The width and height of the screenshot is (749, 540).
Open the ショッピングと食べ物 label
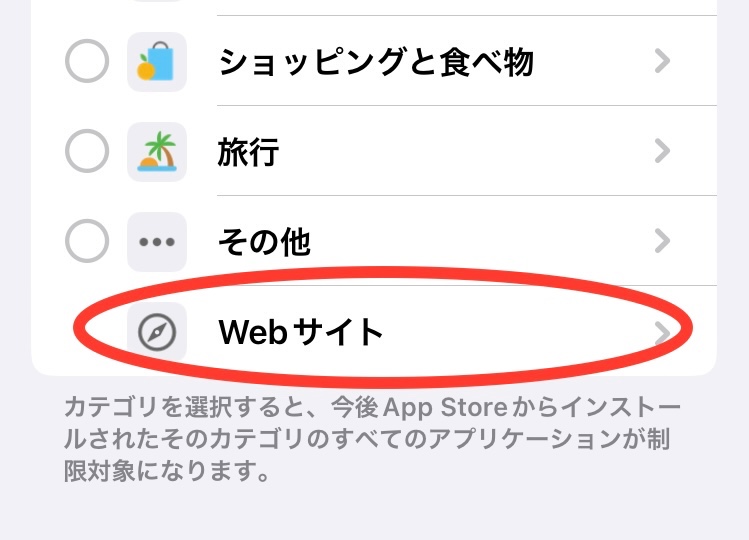(x=376, y=62)
